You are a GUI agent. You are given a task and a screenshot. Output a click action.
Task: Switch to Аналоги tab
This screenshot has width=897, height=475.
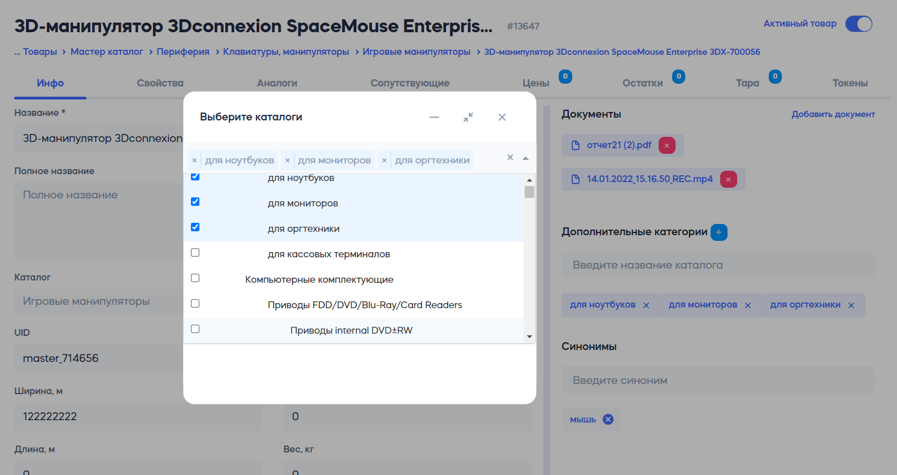277,83
